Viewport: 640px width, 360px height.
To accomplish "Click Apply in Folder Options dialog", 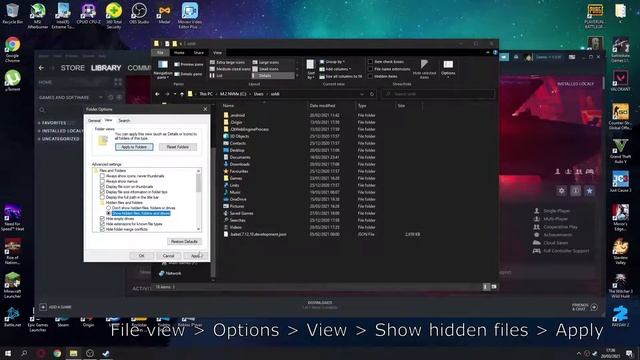I will (196, 256).
